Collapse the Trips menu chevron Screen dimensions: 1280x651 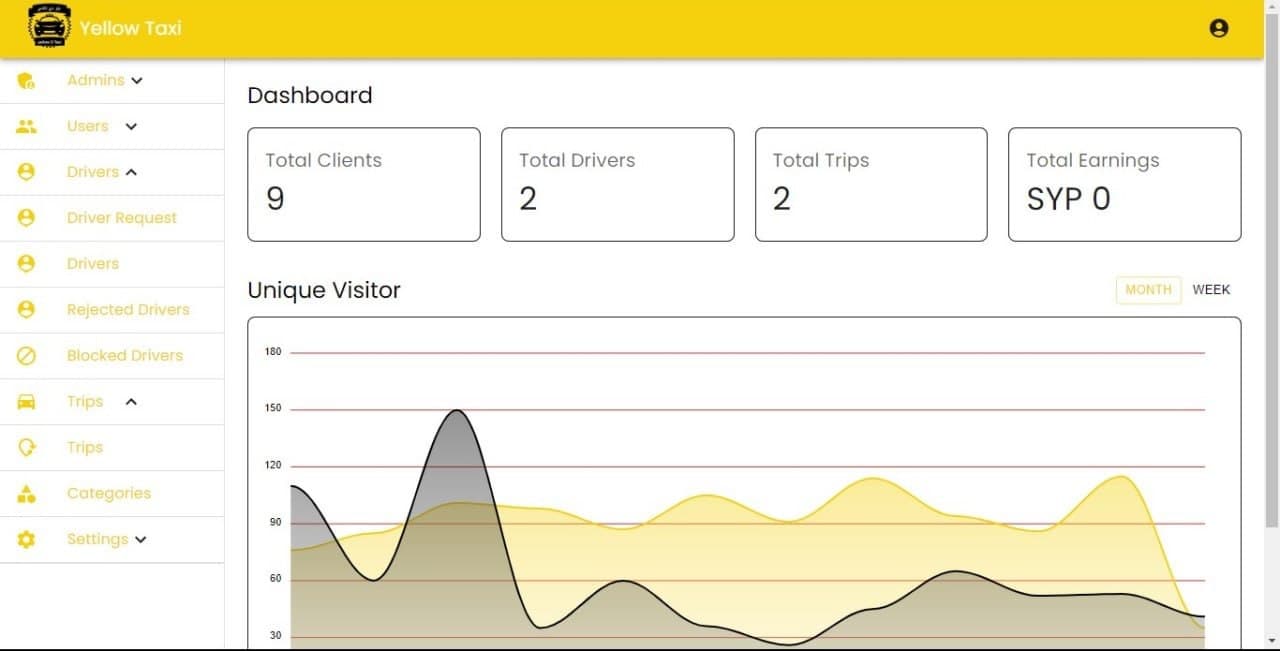pos(131,402)
